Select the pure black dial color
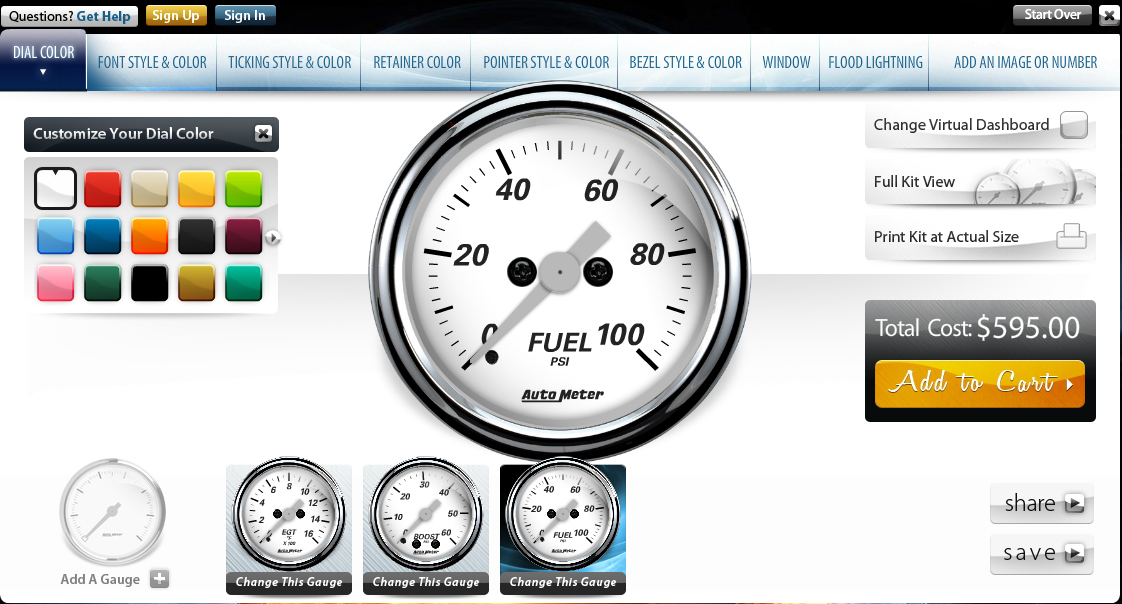The image size is (1122, 604). point(150,283)
